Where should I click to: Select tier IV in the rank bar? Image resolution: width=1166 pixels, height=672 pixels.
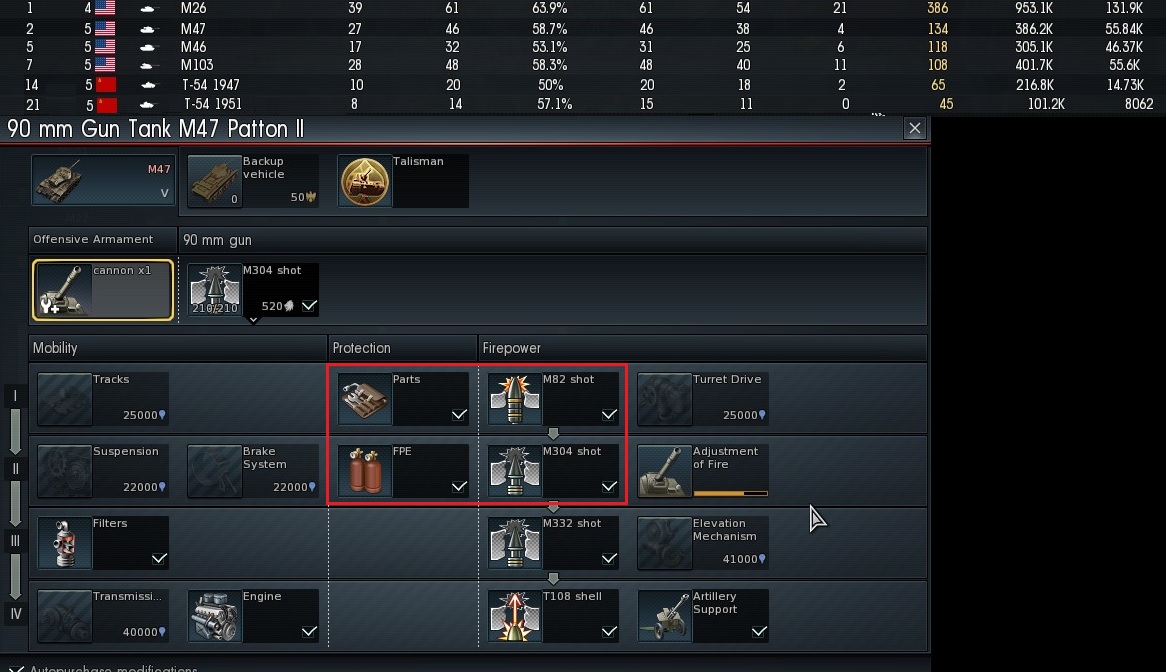[x=15, y=614]
